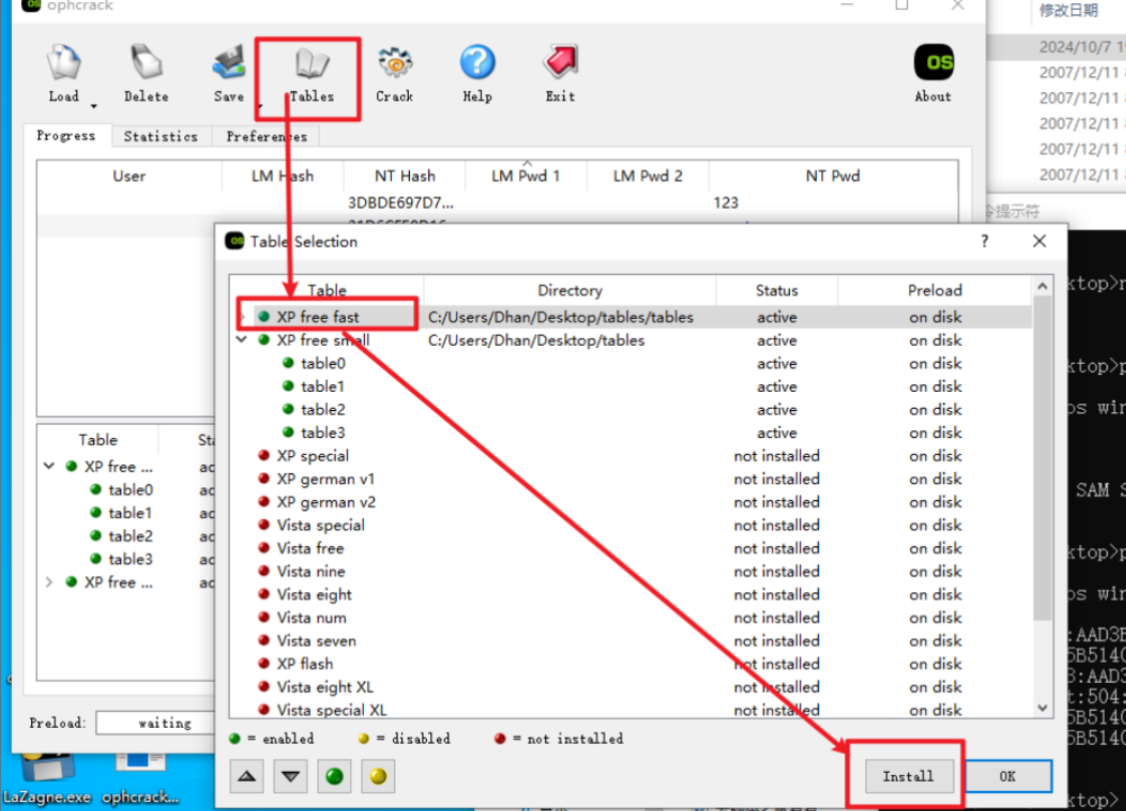Click C:/Users/Dhan/Desktop/tables directory cell
This screenshot has width=1126, height=811.
[536, 340]
